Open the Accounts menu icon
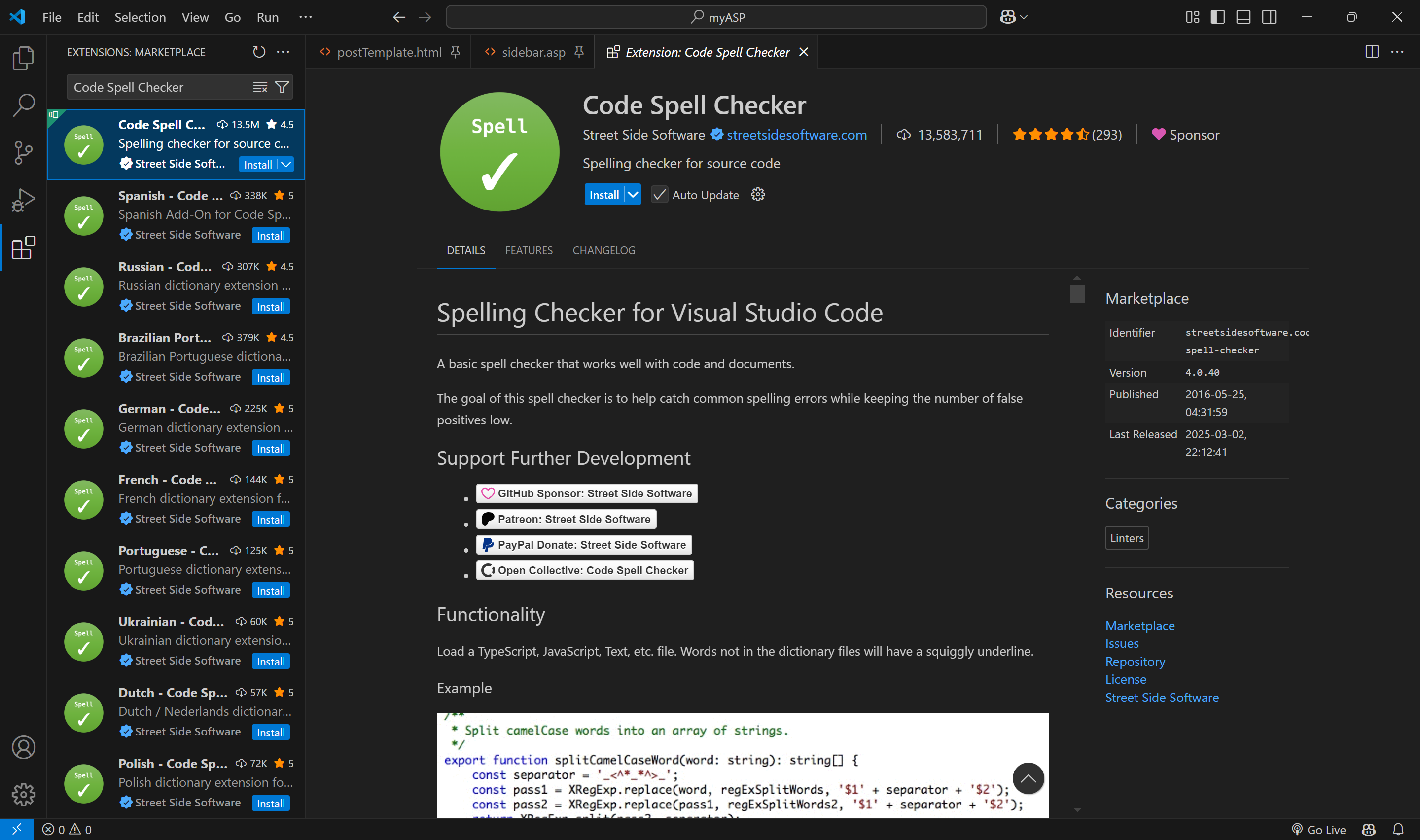Image resolution: width=1420 pixels, height=840 pixels. point(23,747)
